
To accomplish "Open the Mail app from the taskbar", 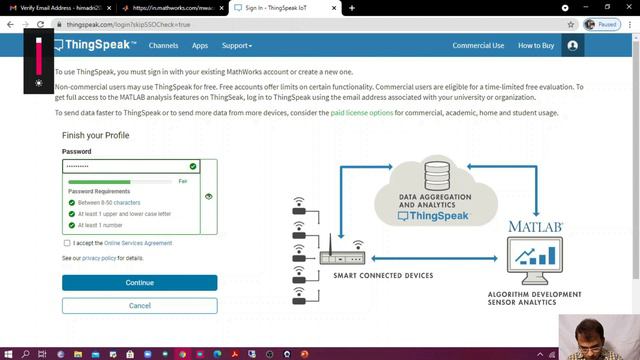I will [96, 354].
